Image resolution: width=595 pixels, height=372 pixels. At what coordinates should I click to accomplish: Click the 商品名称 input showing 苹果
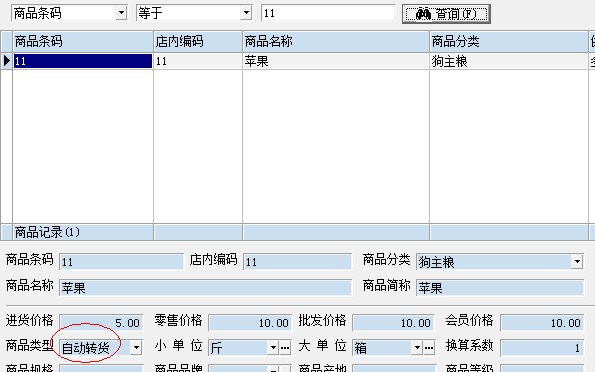[x=206, y=288]
